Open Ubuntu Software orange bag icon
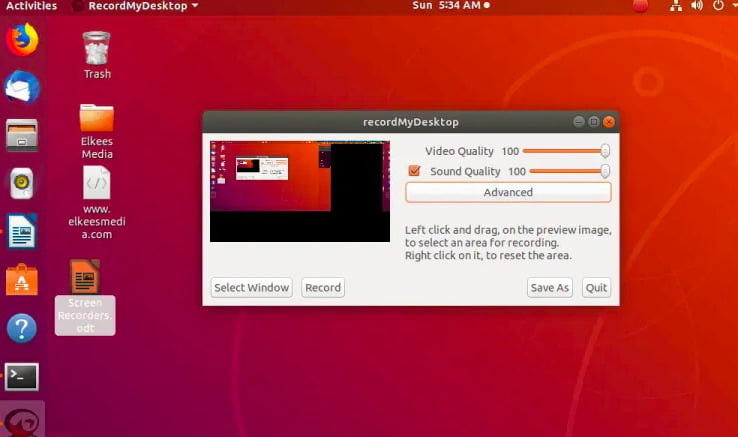Image resolution: width=738 pixels, height=437 pixels. (22, 280)
